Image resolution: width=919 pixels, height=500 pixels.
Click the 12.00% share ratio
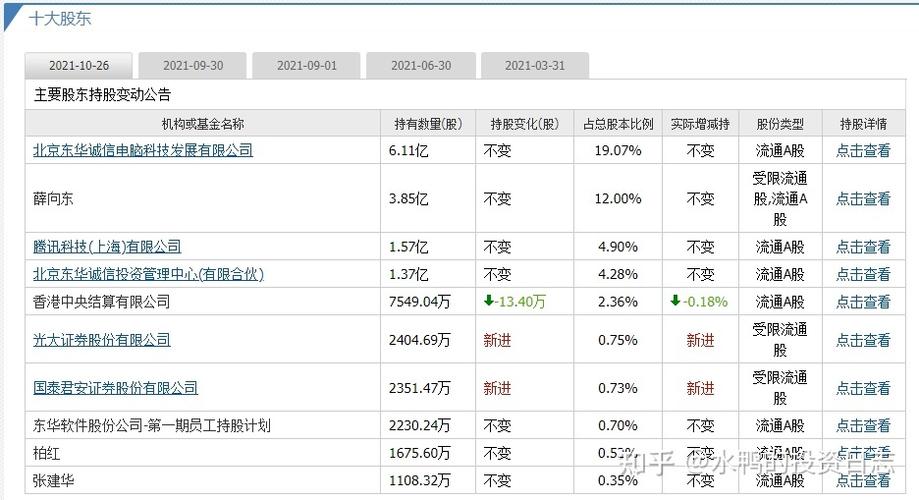[618, 199]
